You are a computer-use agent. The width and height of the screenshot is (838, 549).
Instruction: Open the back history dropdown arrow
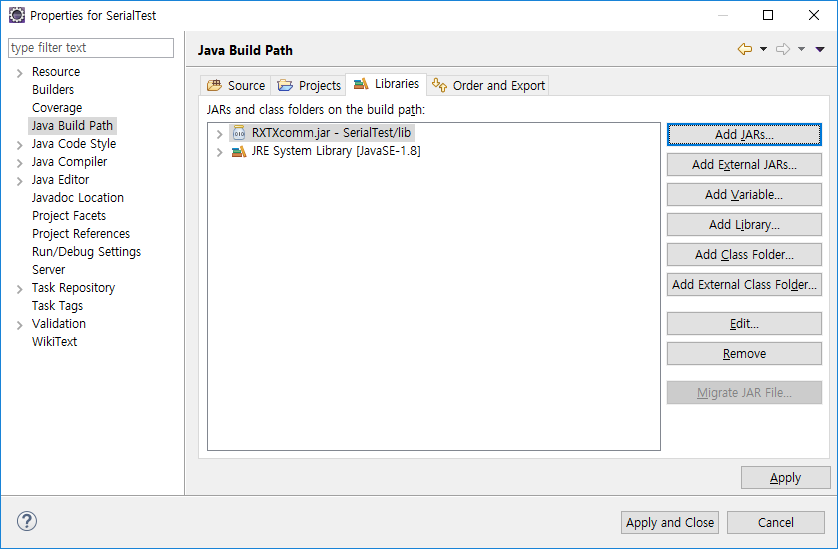point(763,49)
